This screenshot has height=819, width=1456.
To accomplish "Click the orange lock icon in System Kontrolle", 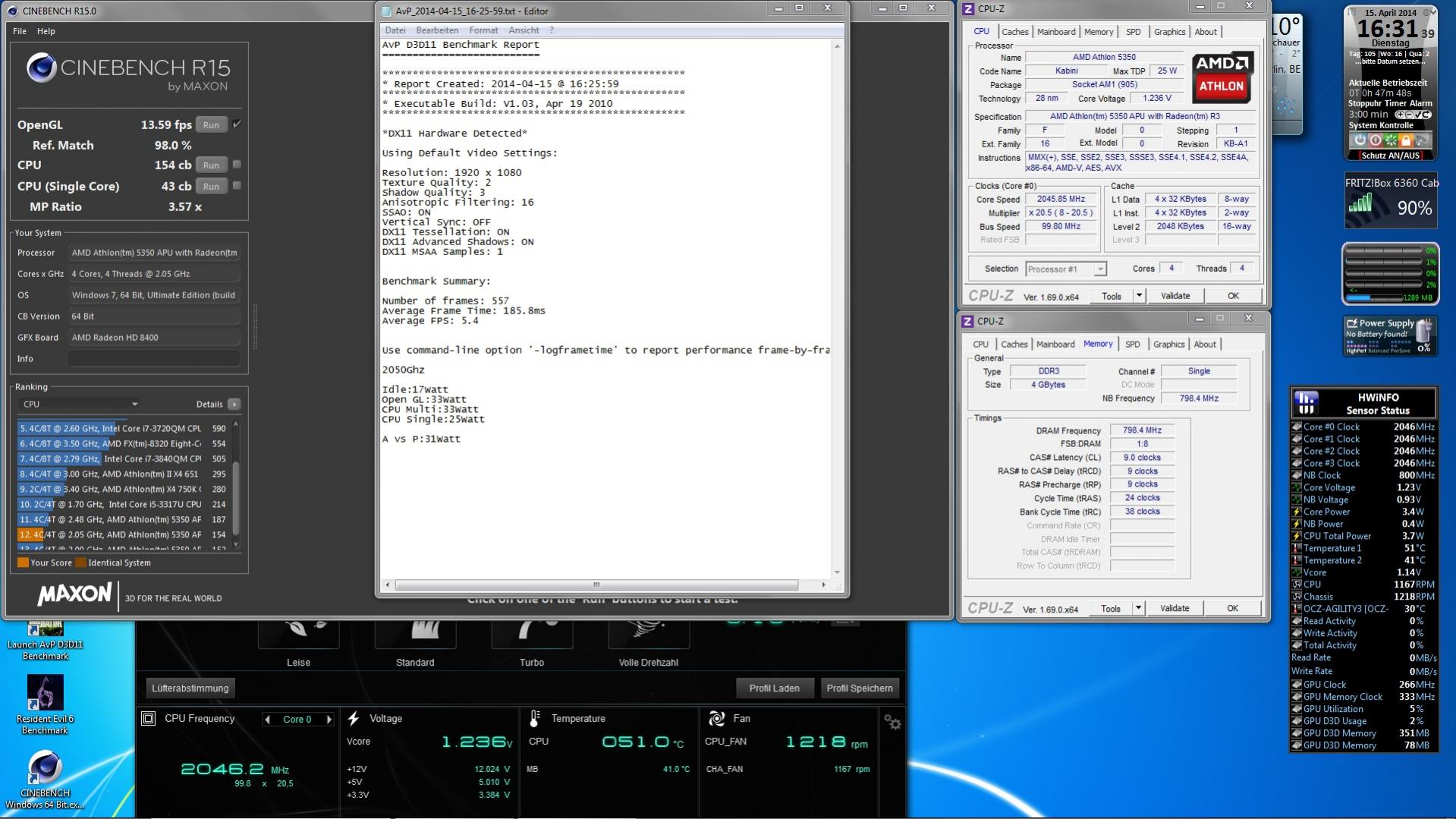I will pyautogui.click(x=1406, y=140).
